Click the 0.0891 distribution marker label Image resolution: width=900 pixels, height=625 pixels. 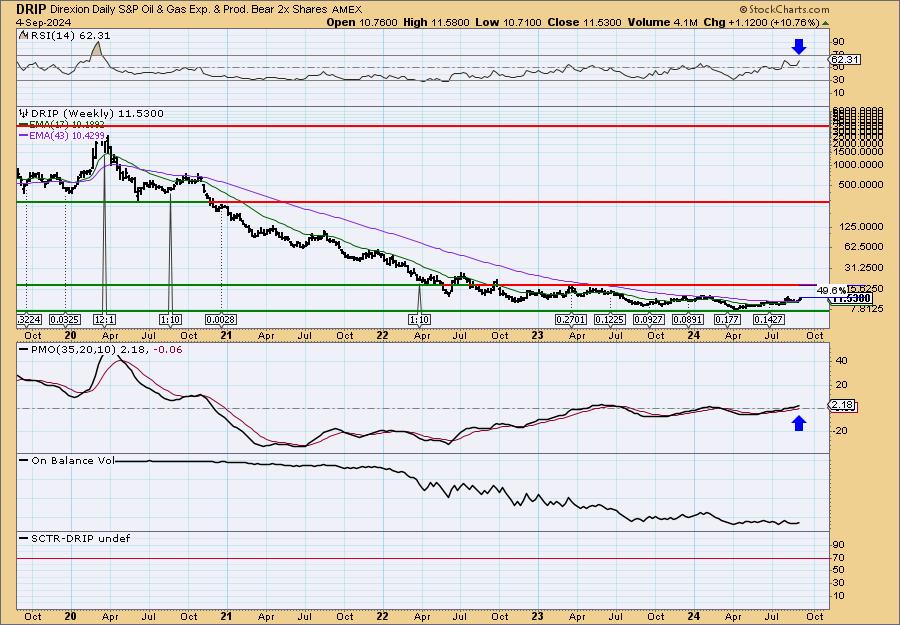pos(688,319)
